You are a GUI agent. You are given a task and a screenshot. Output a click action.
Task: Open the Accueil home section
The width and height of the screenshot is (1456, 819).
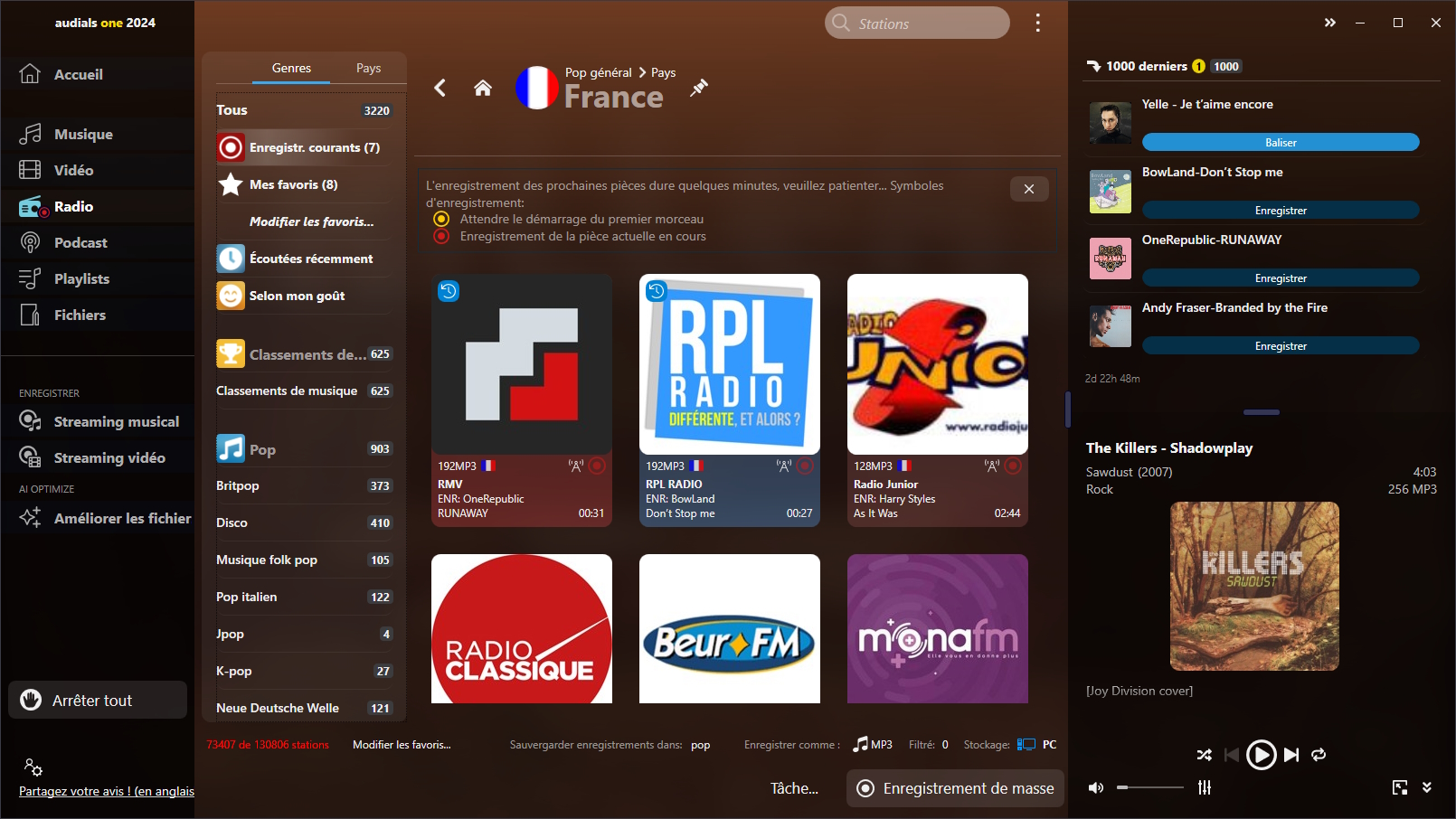pos(97,74)
